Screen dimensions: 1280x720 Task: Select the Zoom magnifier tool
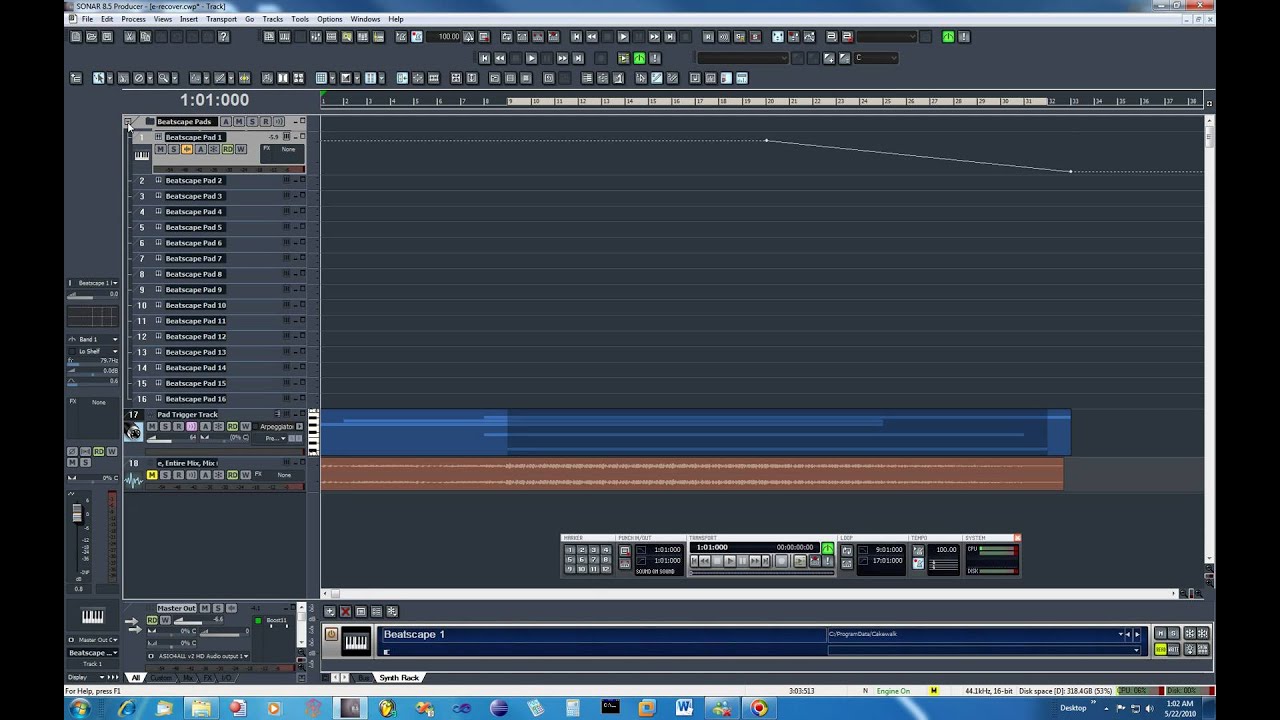point(162,78)
